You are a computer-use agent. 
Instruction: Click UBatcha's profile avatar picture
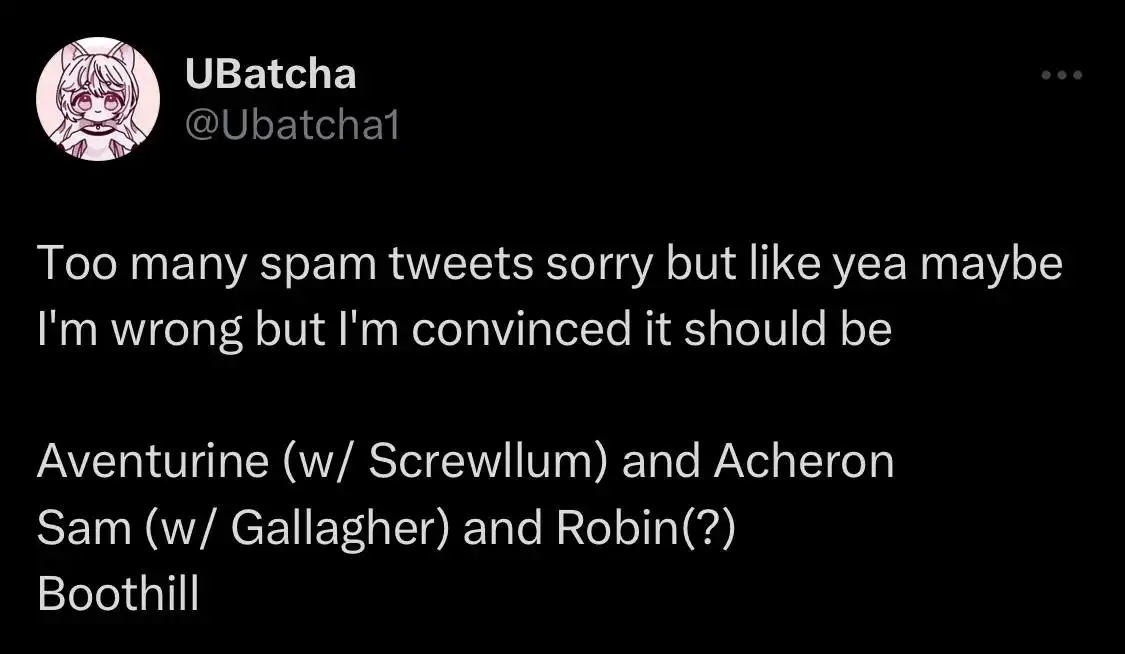98,98
